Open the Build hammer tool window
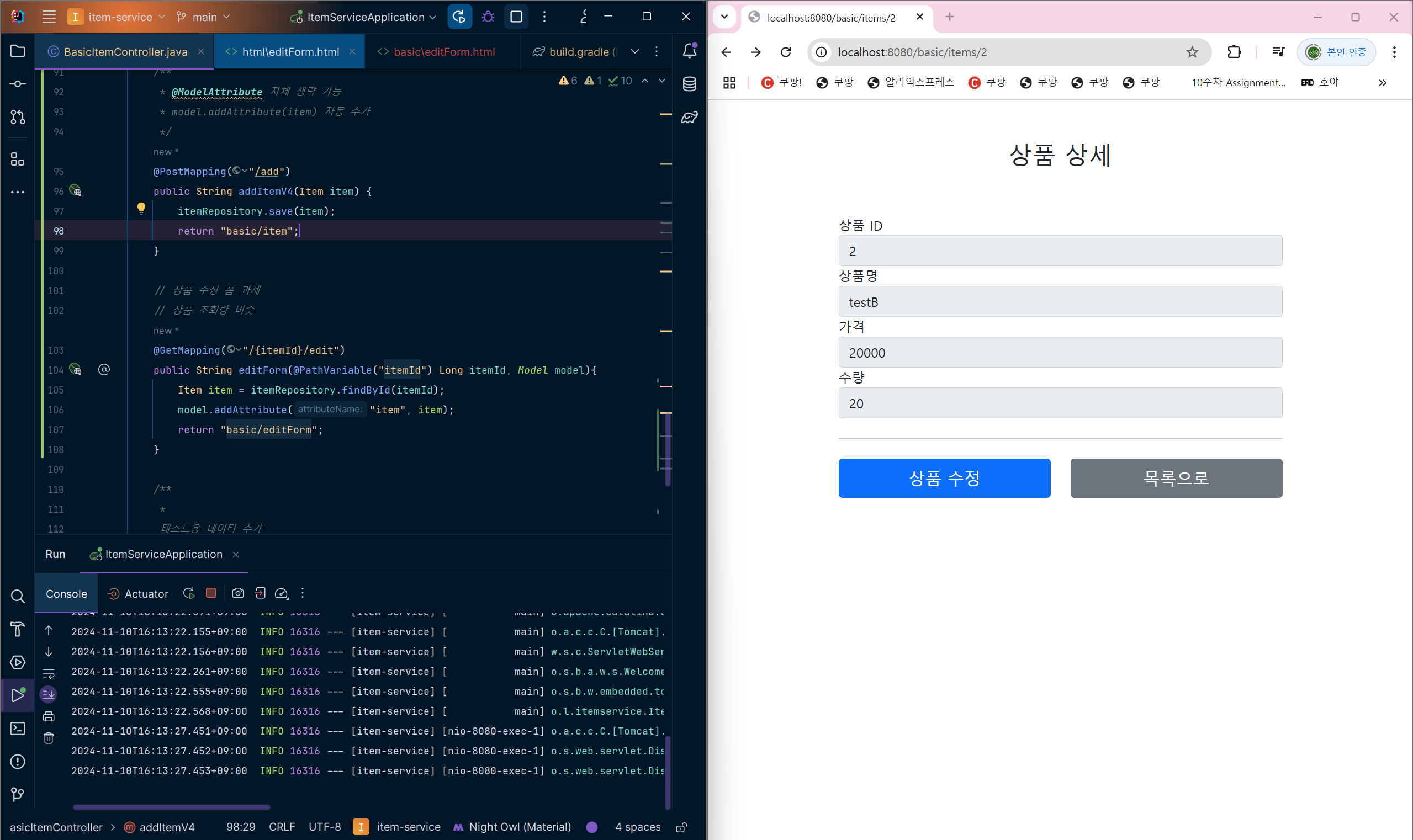Screen dimensions: 1413x840 coord(18,629)
